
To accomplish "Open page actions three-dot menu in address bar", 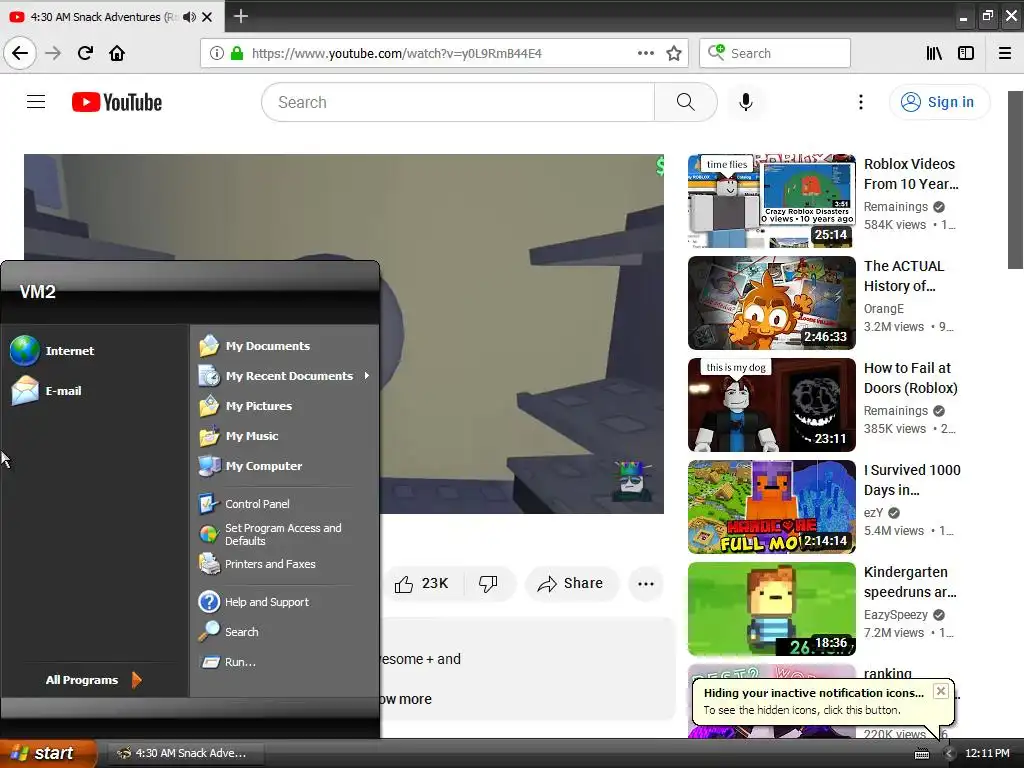I will coord(645,54).
